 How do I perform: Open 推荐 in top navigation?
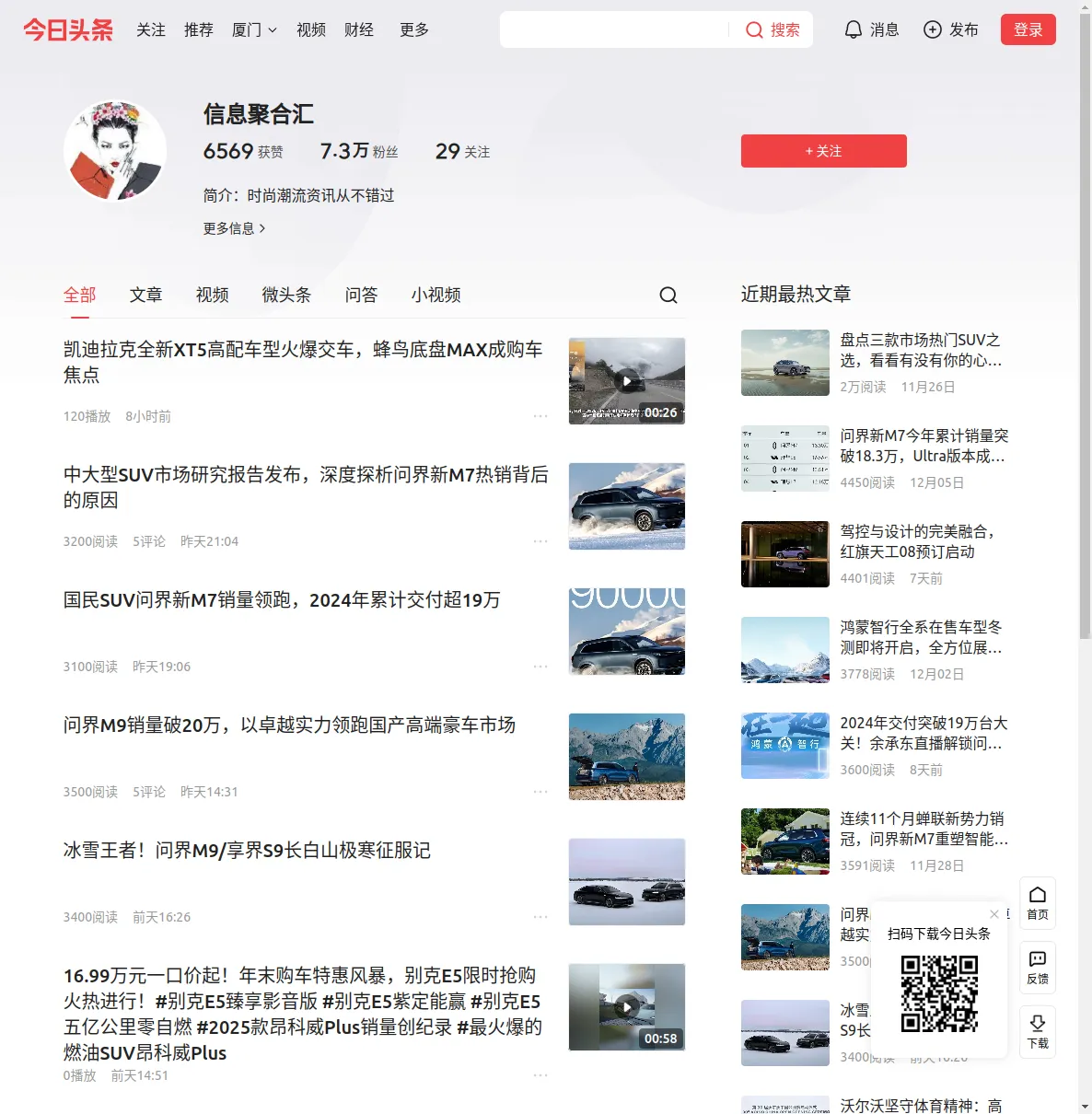click(x=199, y=29)
